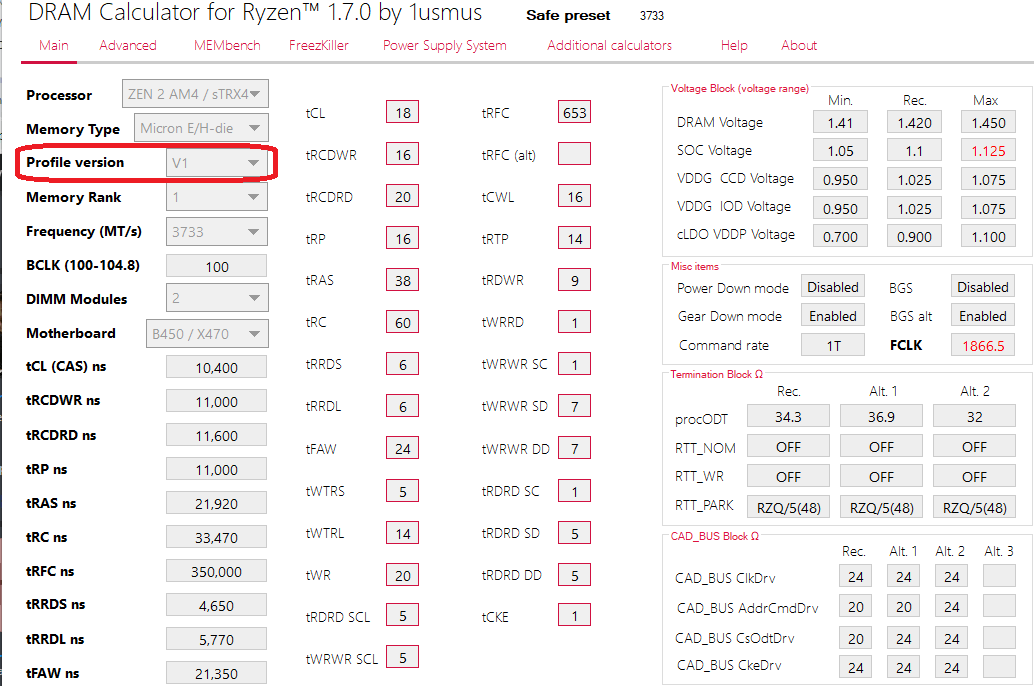Click the tRDWR value 9

click(574, 280)
